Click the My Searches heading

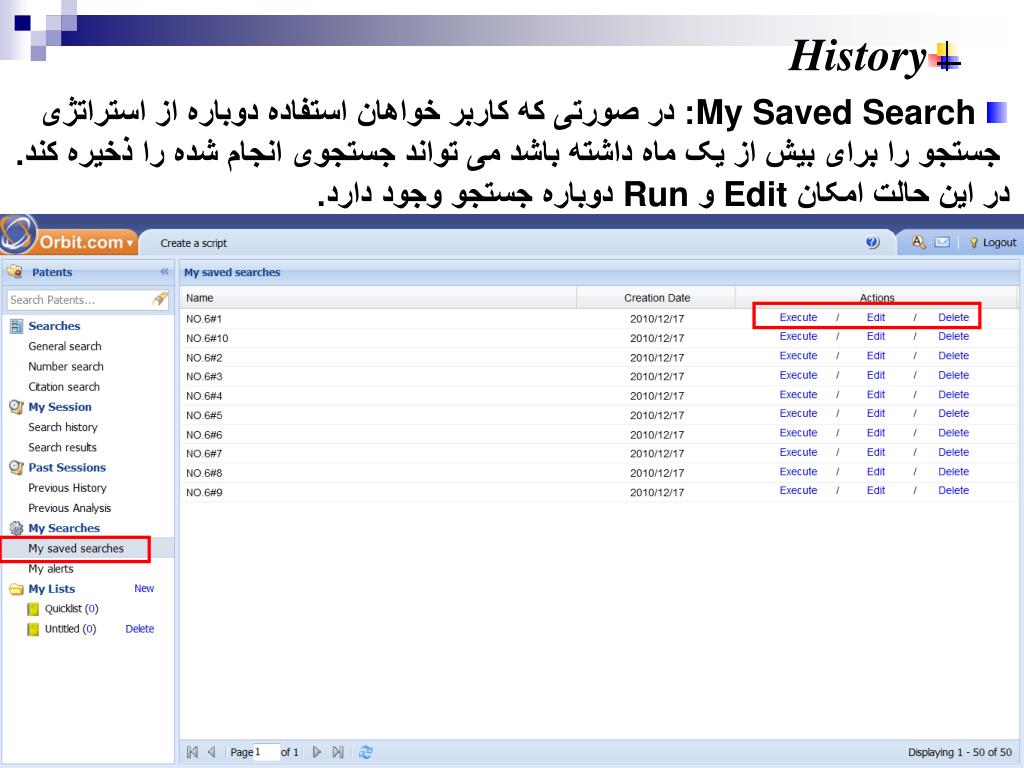[x=64, y=528]
